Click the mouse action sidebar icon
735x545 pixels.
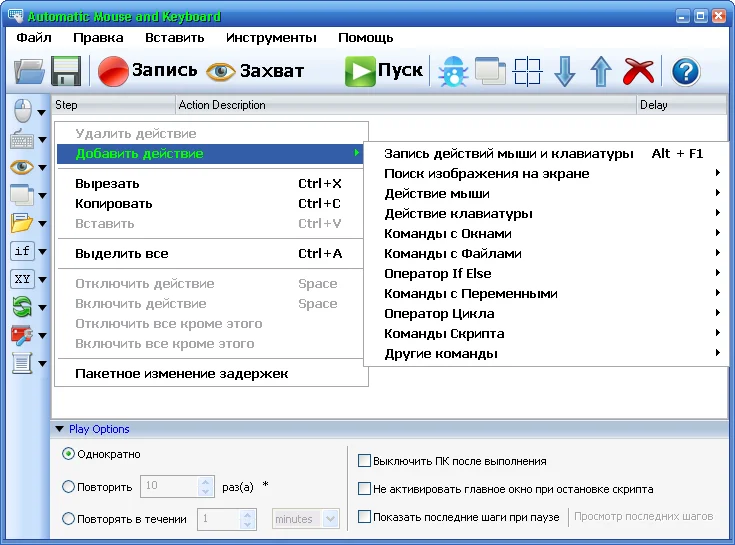(x=22, y=111)
